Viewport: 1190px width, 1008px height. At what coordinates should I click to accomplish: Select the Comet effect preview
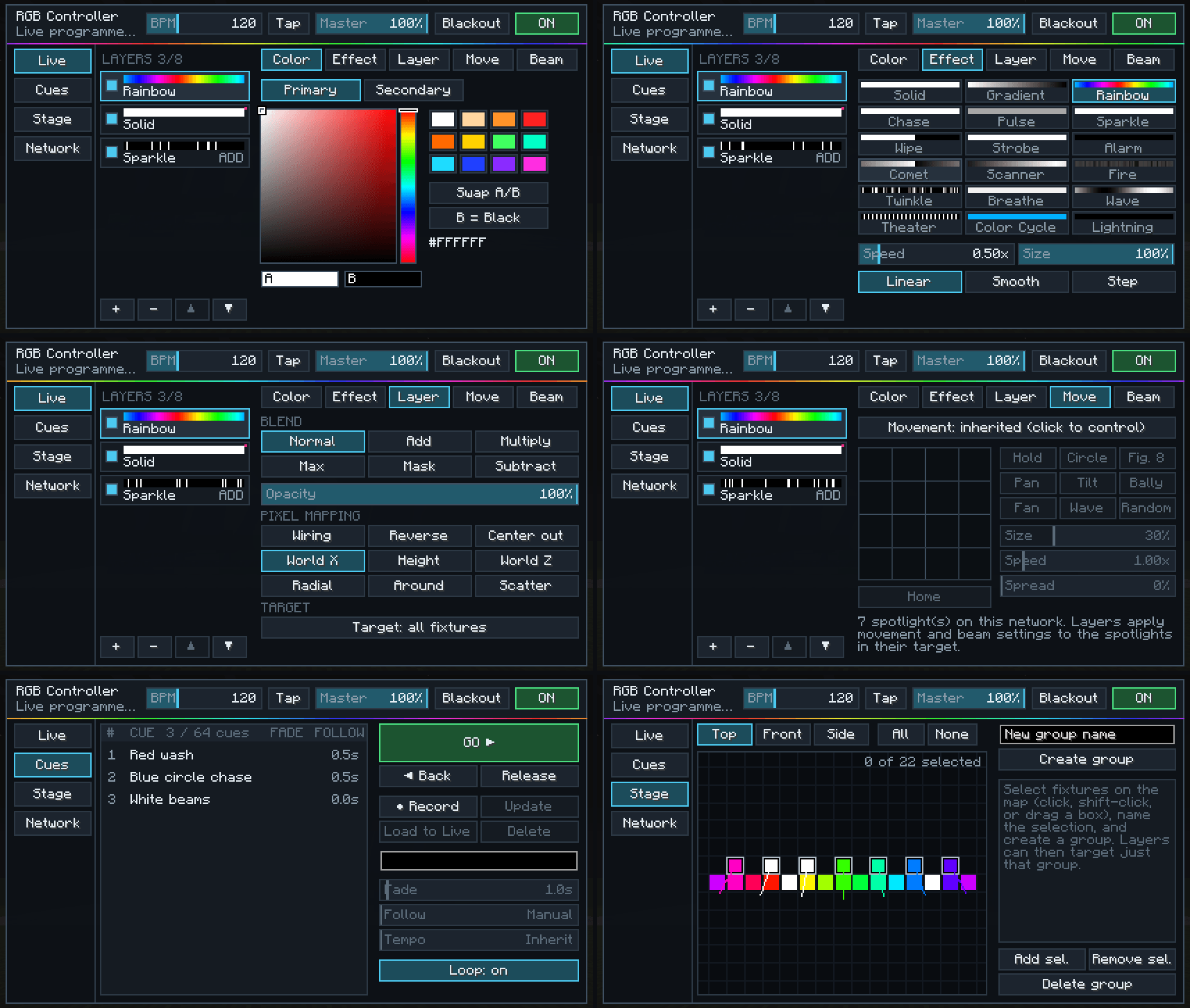pyautogui.click(x=910, y=169)
